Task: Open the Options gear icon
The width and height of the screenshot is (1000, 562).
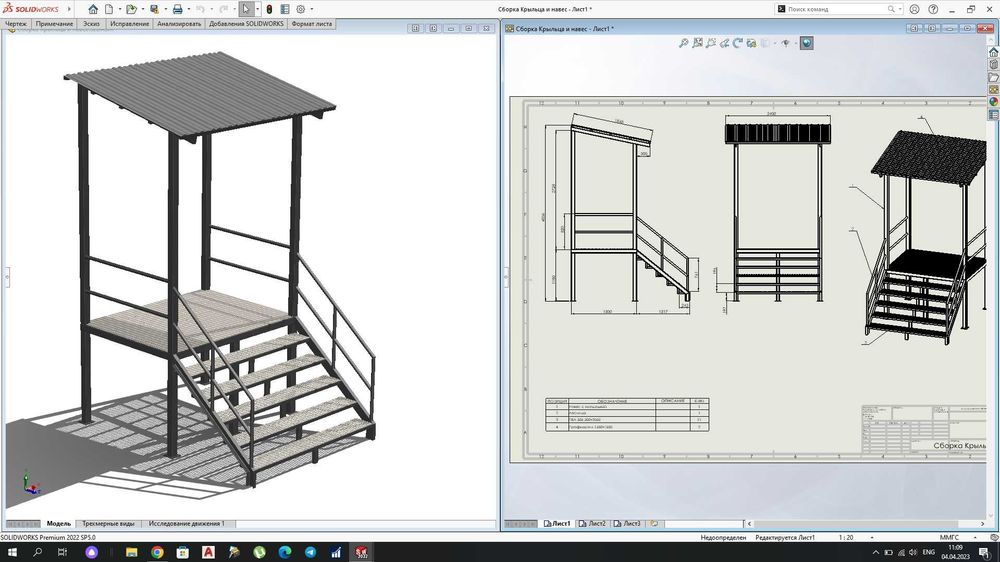Action: click(x=300, y=9)
